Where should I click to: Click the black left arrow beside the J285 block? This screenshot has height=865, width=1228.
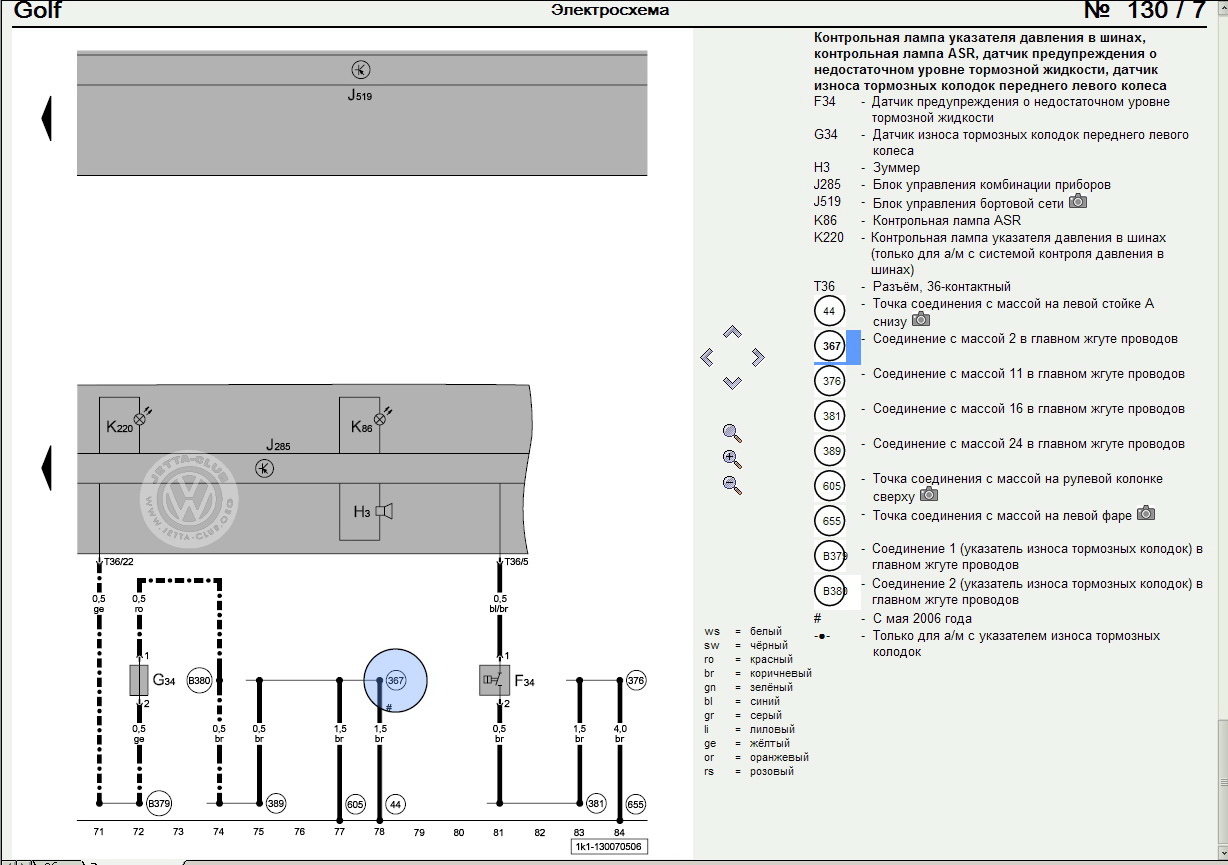46,466
